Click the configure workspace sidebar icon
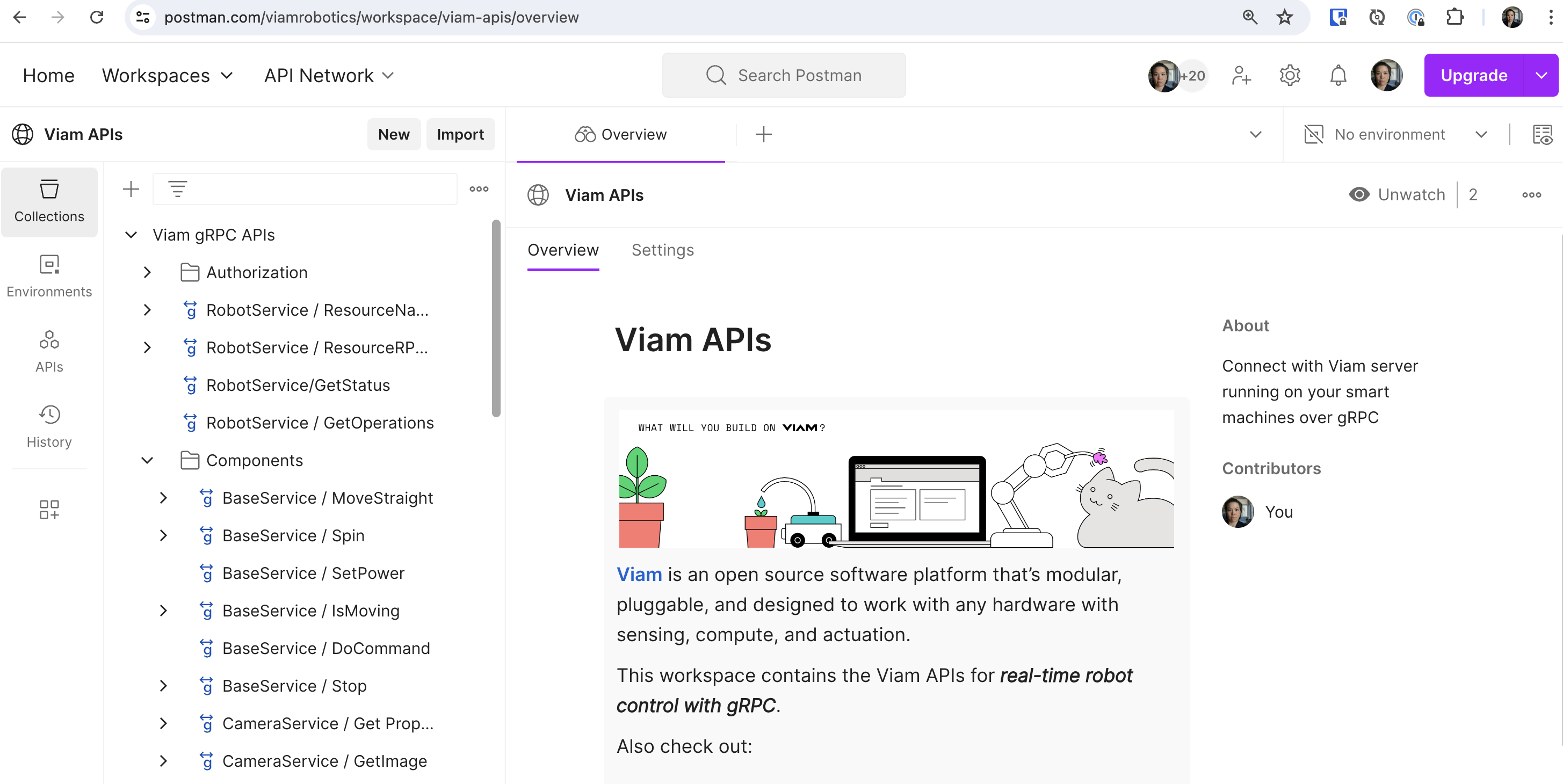Viewport: 1563px width, 784px height. pos(49,509)
